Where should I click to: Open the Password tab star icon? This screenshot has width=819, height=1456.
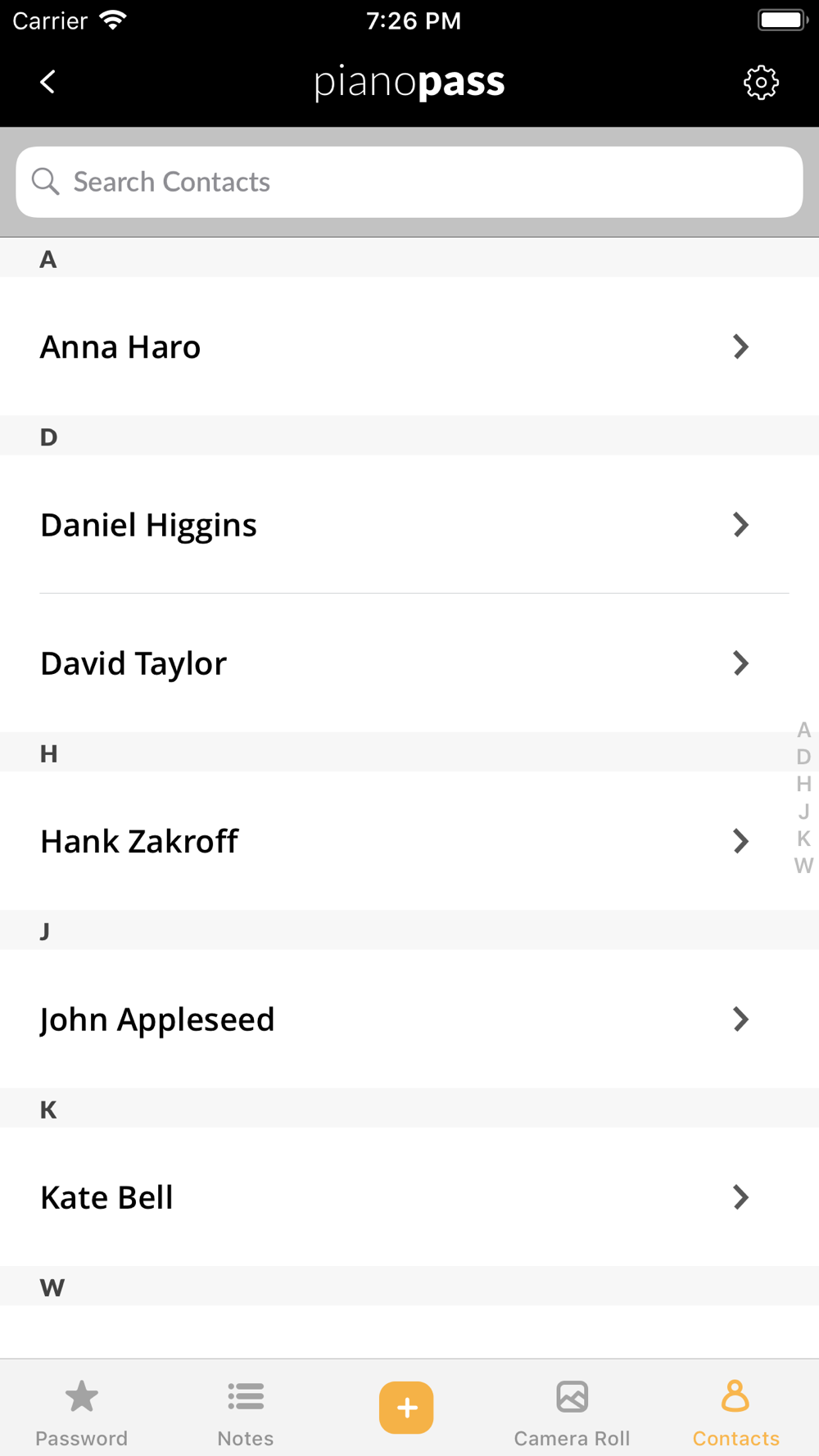coord(81,1397)
